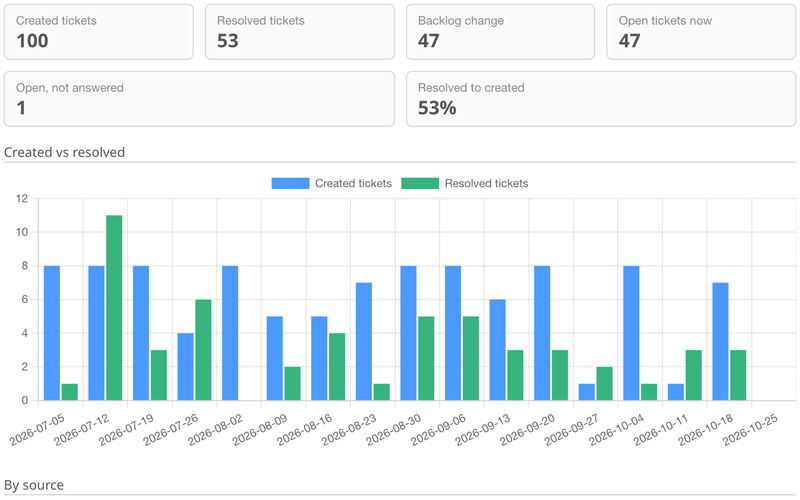This screenshot has height=500, width=800.
Task: Click the green resolved bar for 2026-07-26
Action: 204,350
